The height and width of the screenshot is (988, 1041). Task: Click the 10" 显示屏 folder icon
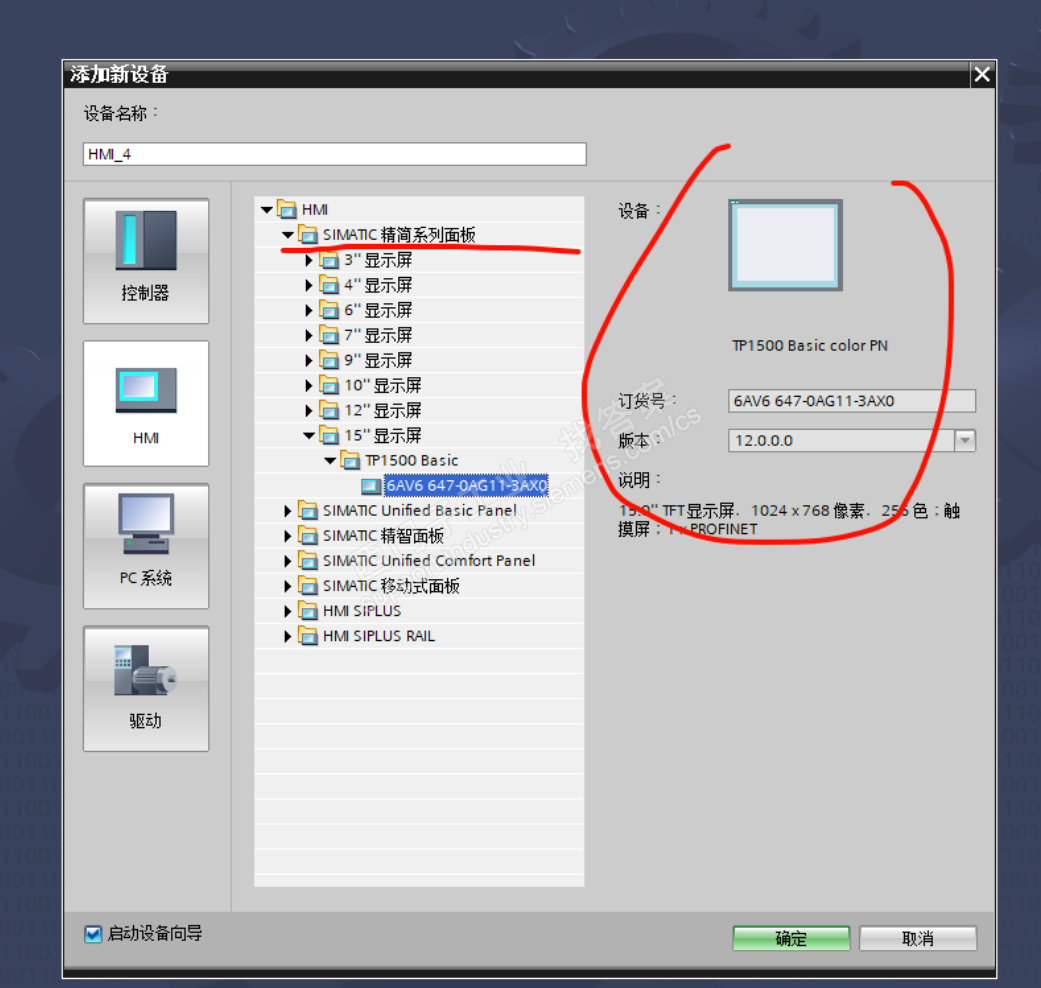pos(329,385)
